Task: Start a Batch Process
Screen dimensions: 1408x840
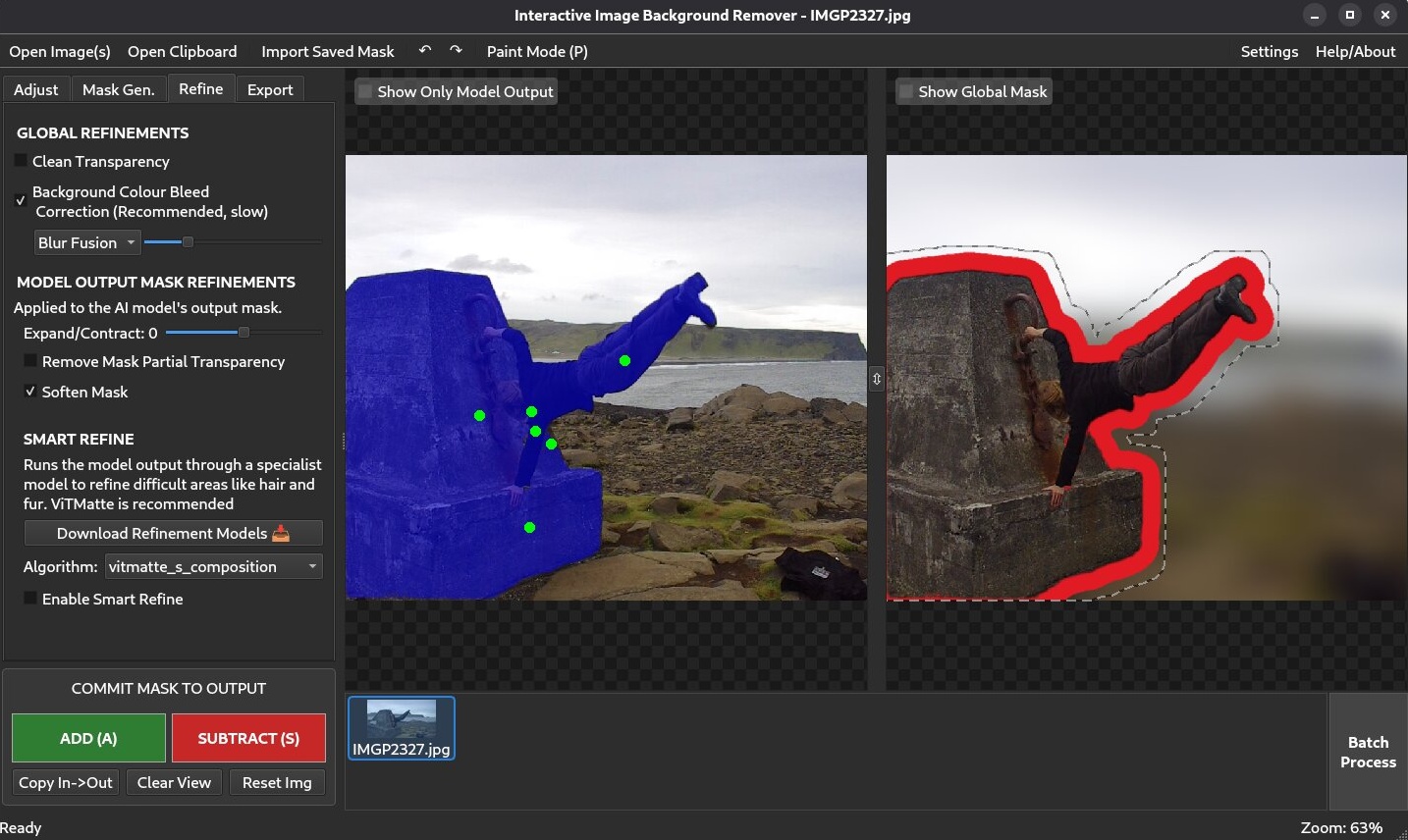Action: point(1368,752)
